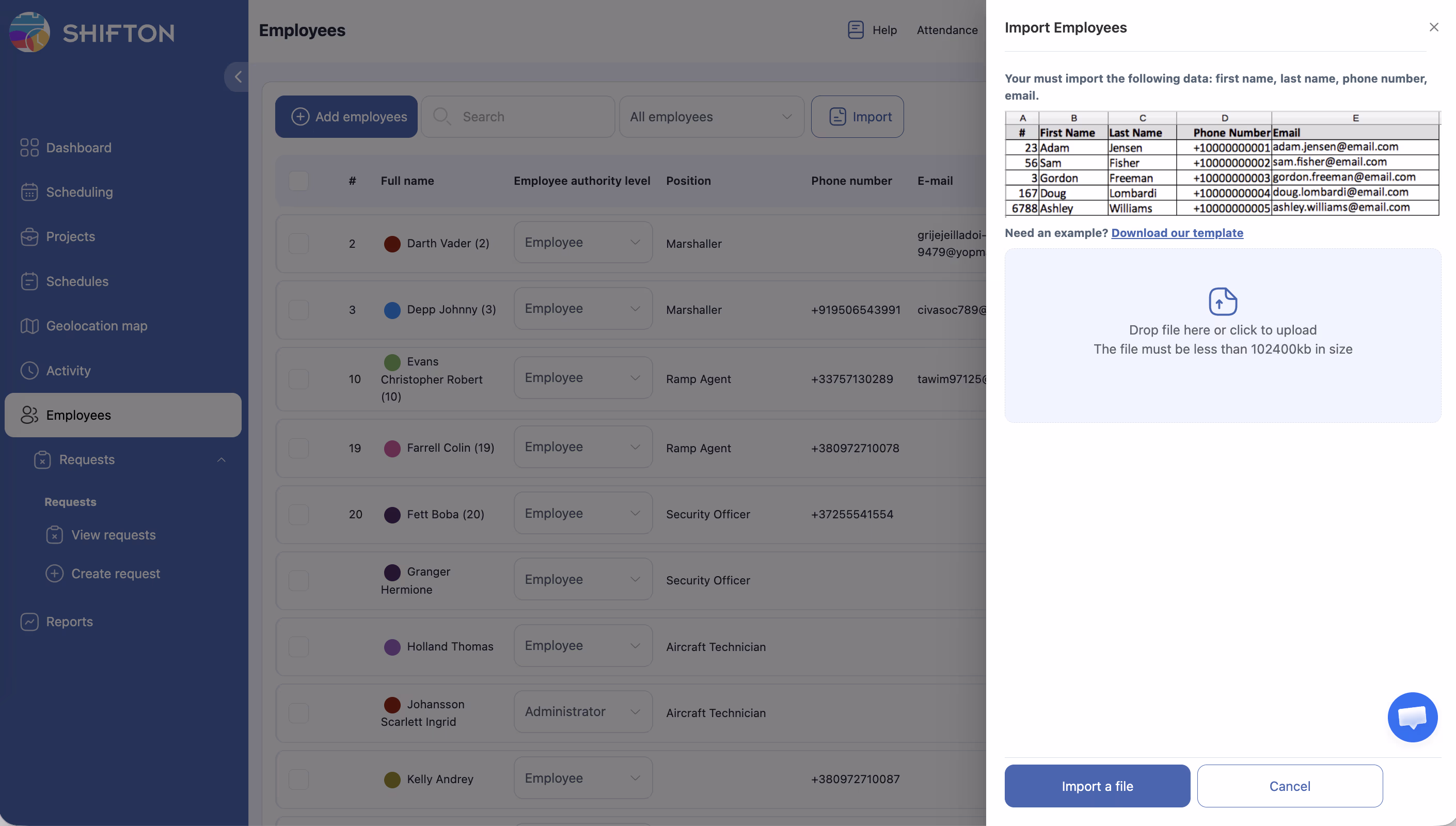
Task: Tick the checkbox for Darth Vader row
Action: pos(298,243)
